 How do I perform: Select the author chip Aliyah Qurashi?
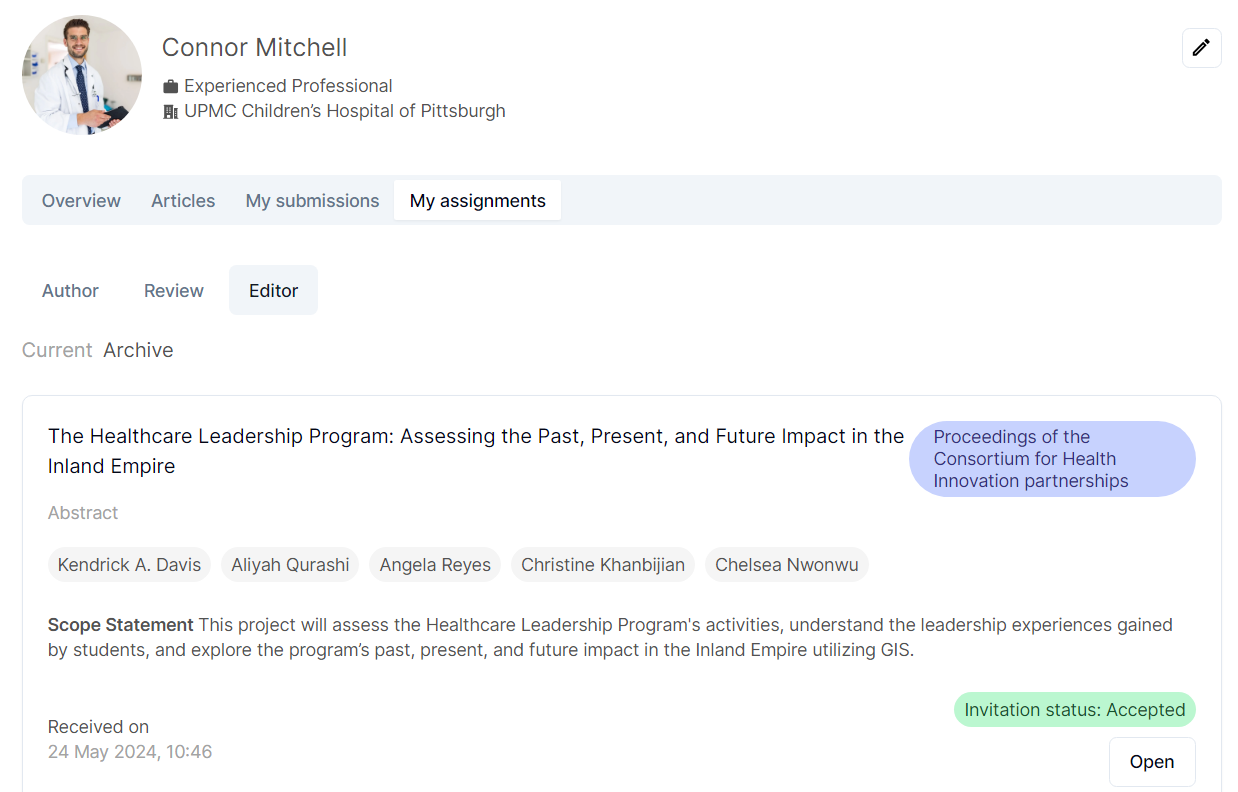(289, 564)
